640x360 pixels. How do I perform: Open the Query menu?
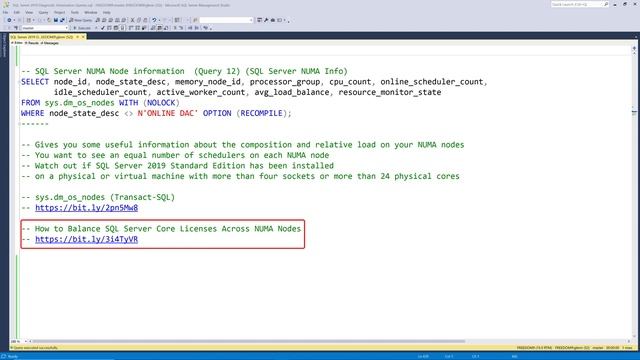[x=43, y=13]
